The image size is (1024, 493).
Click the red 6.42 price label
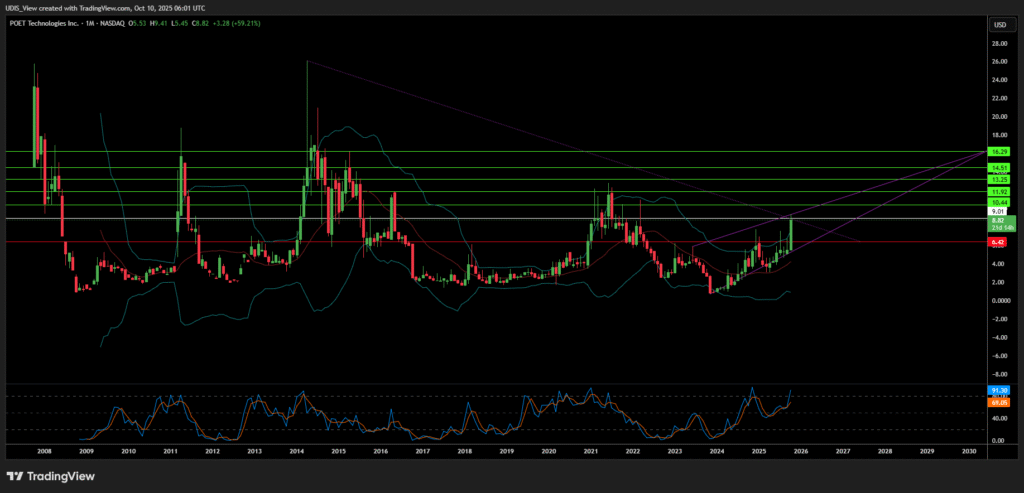coord(998,242)
